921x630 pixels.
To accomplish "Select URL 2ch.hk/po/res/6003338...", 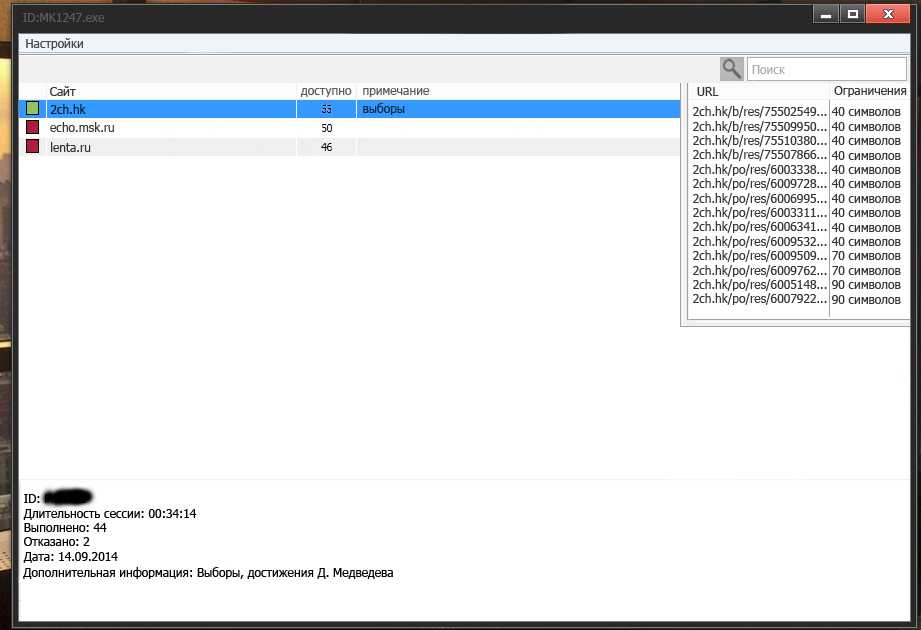I will pyautogui.click(x=759, y=170).
